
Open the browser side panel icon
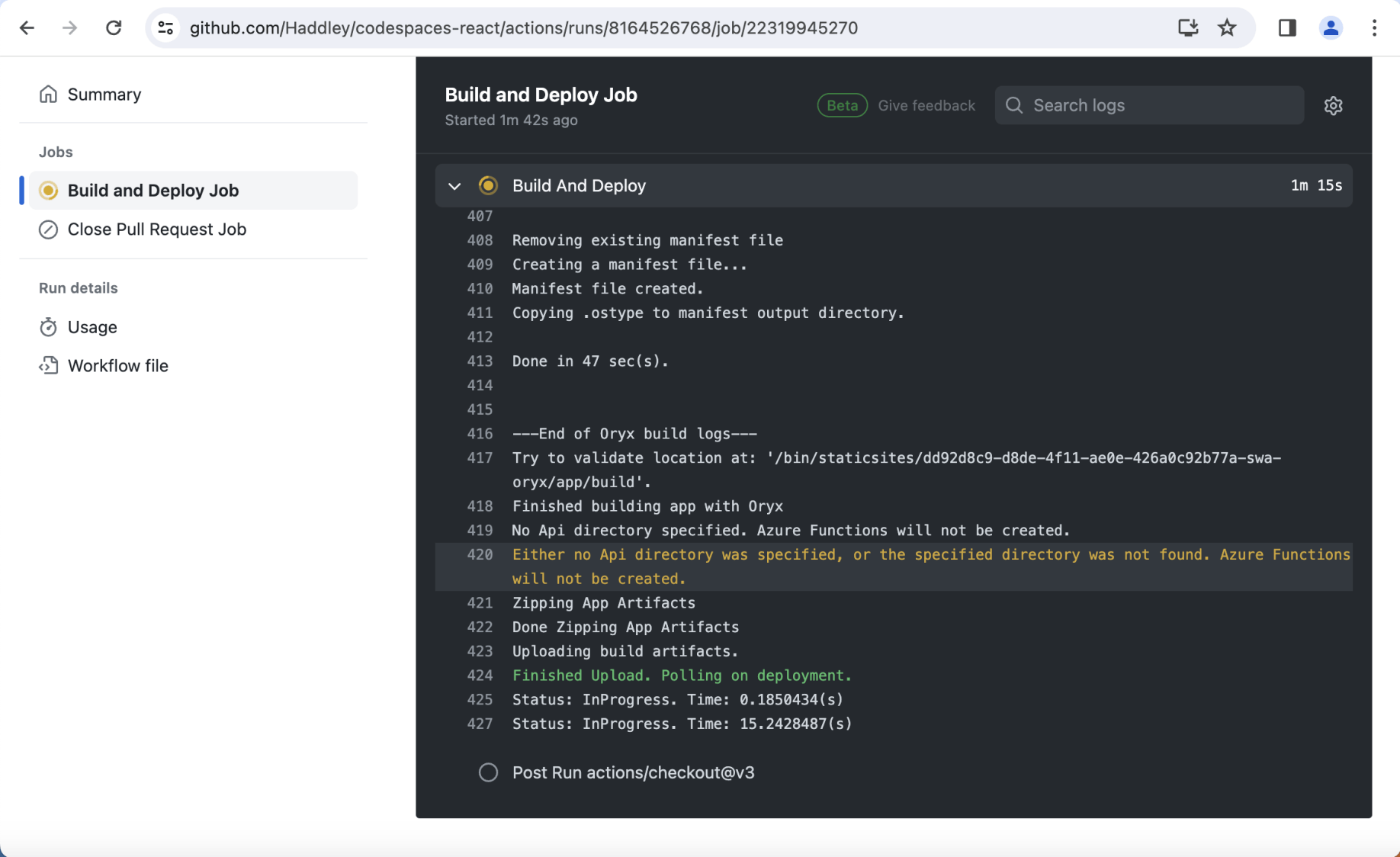click(1287, 28)
